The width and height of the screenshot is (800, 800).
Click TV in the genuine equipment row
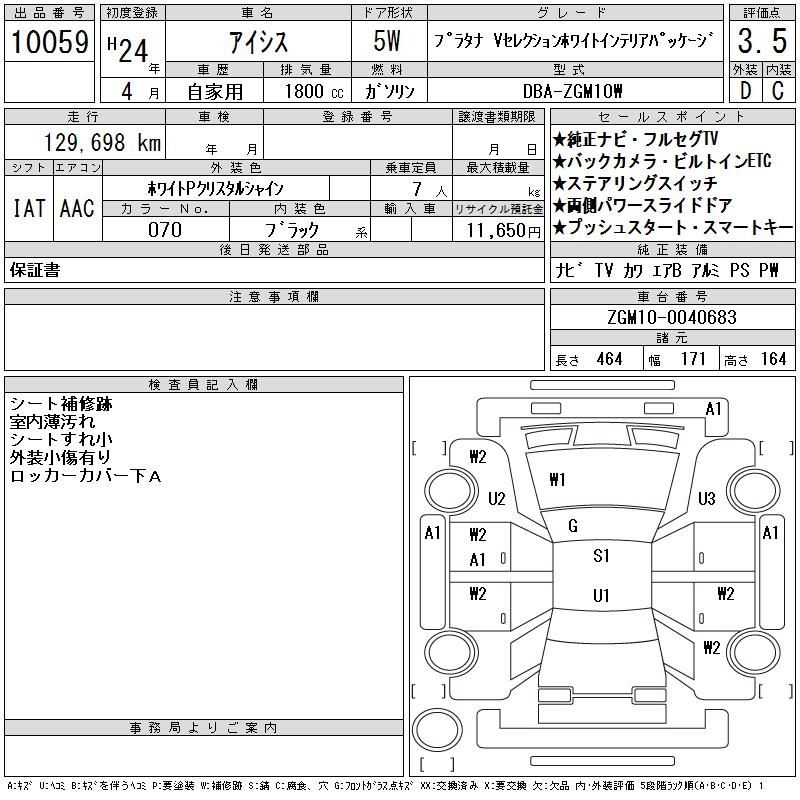pos(604,270)
